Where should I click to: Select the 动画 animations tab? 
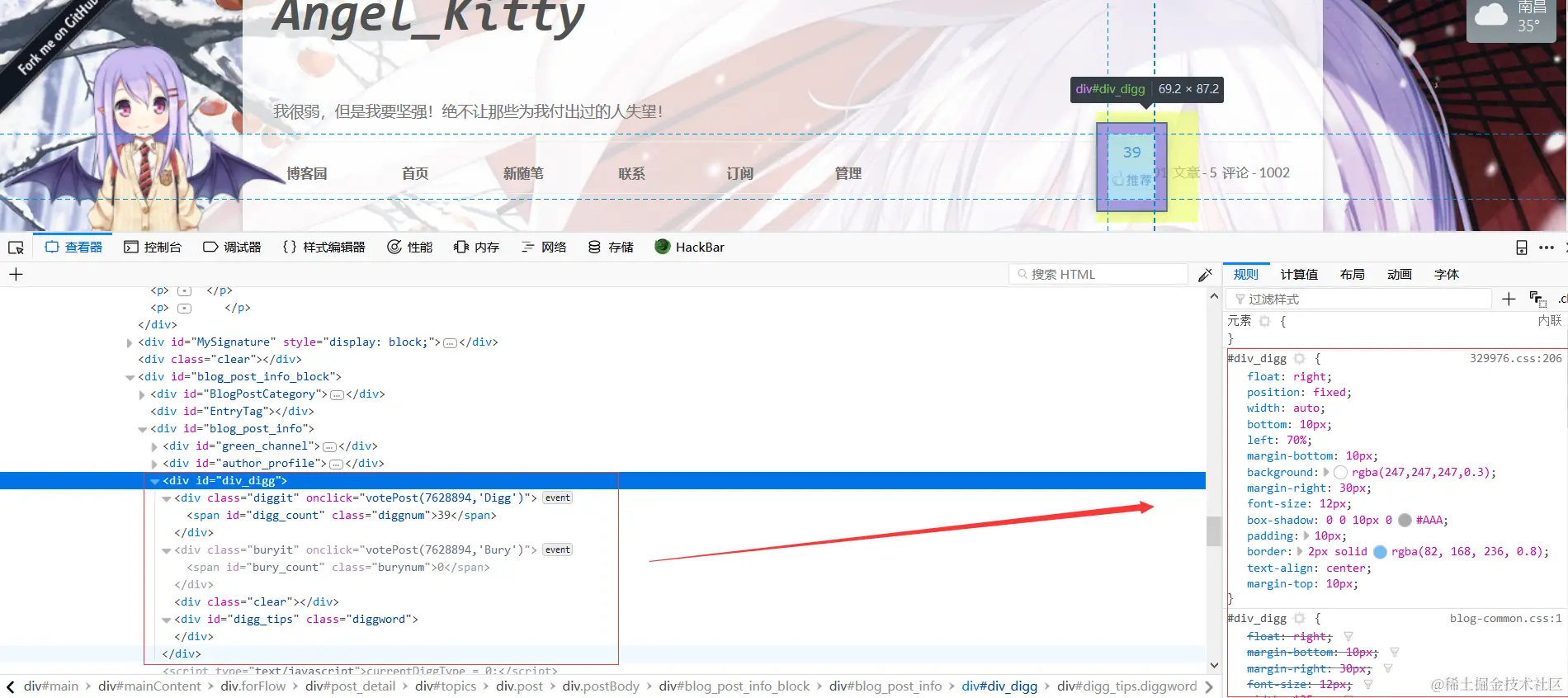(1399, 274)
